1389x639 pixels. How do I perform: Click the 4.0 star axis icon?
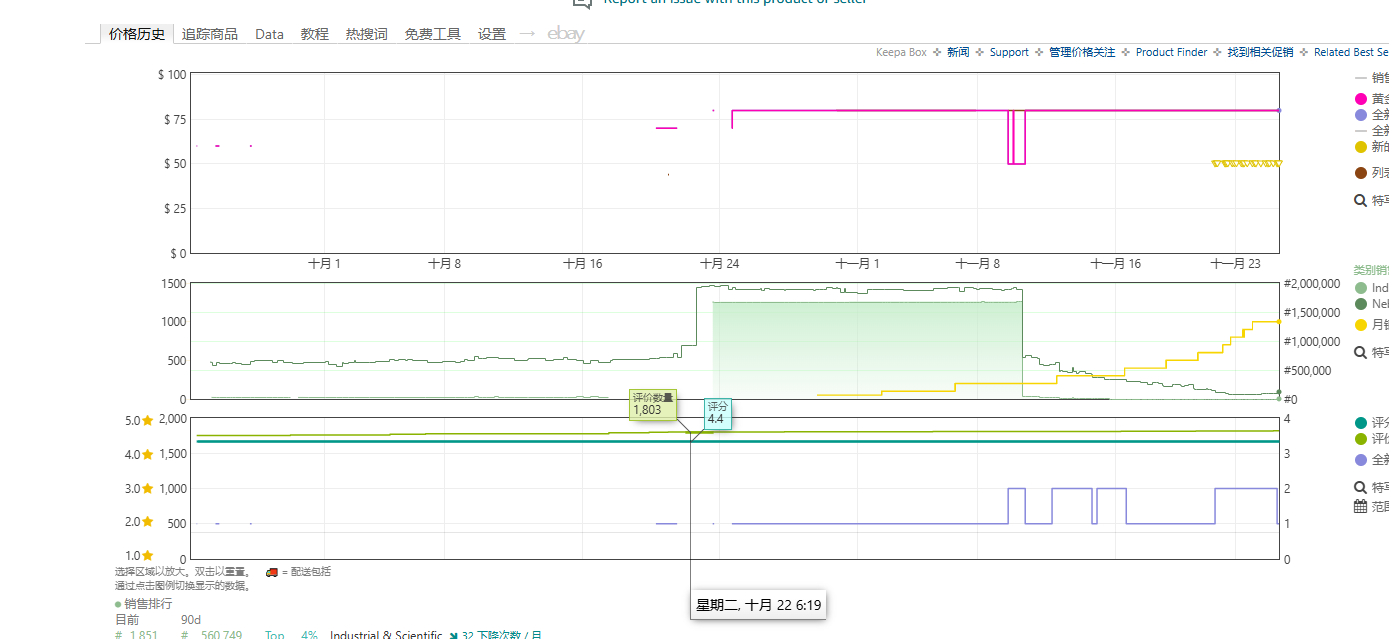148,455
